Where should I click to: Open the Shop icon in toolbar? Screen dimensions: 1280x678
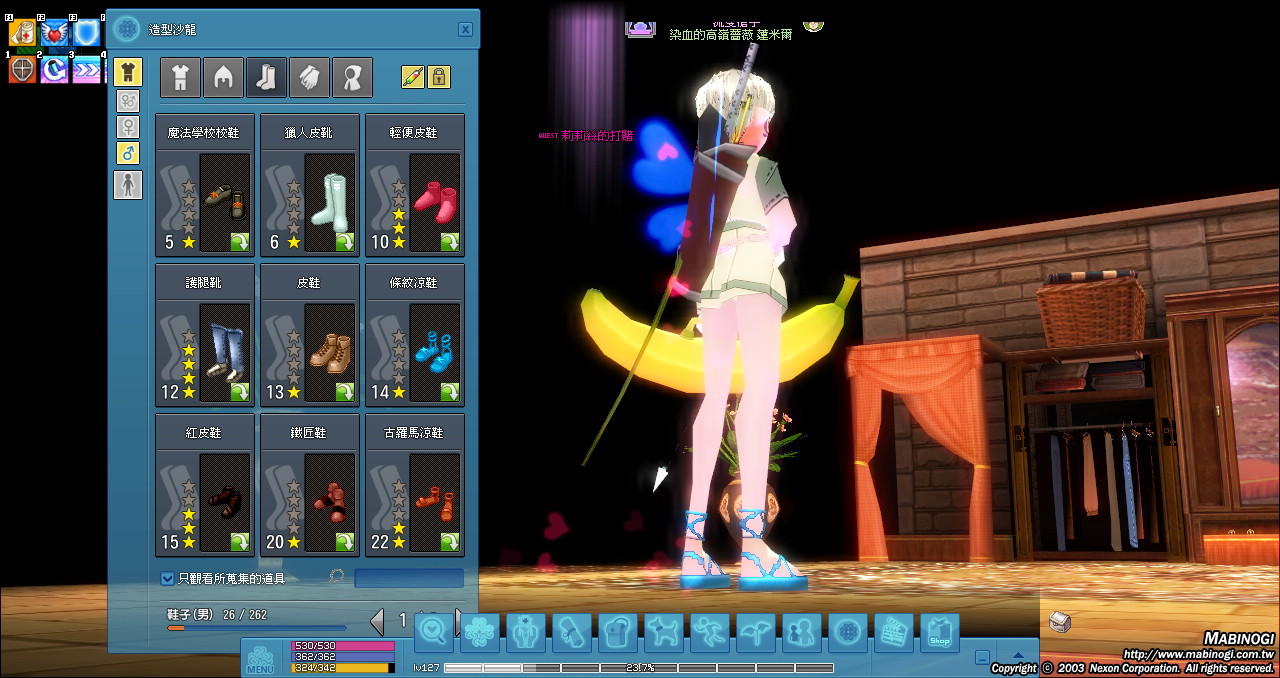point(939,633)
